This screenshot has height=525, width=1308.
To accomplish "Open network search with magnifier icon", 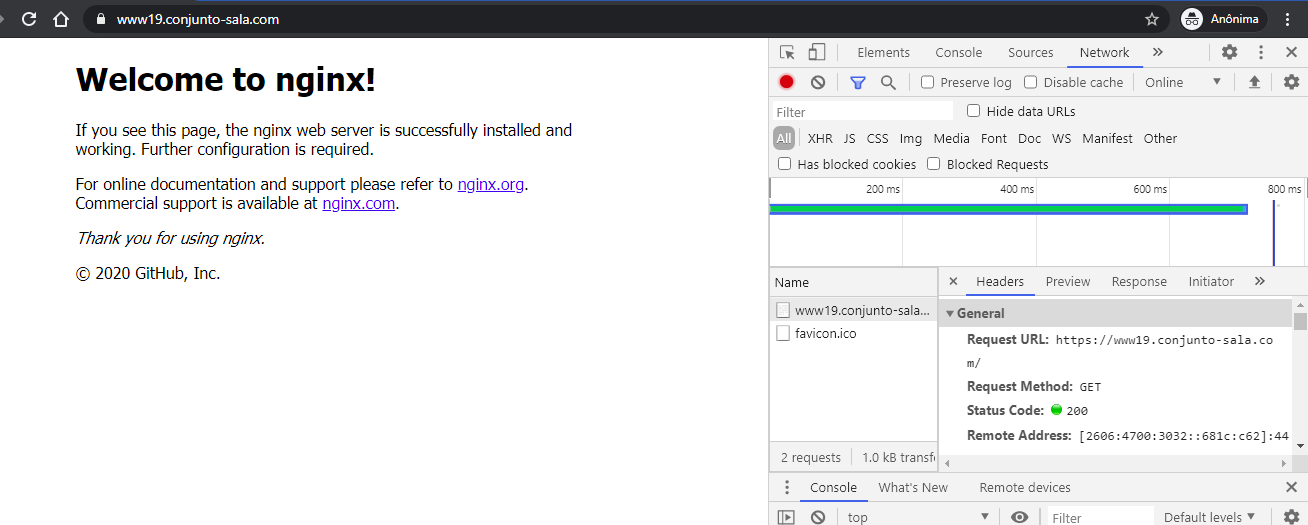I will coord(888,82).
